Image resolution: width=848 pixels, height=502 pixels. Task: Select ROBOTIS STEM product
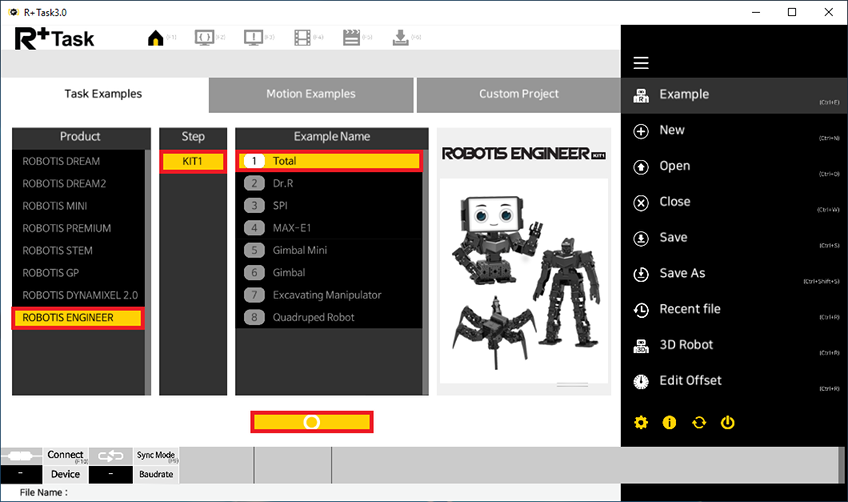pos(78,250)
